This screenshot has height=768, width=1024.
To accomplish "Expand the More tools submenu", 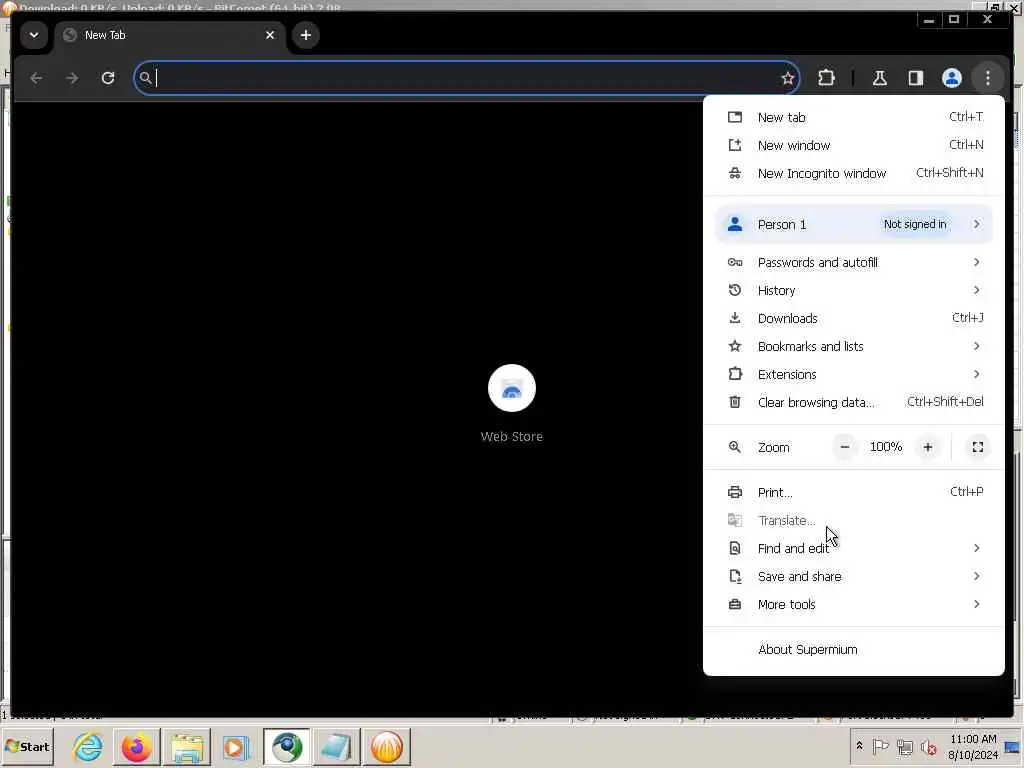I will point(854,605).
